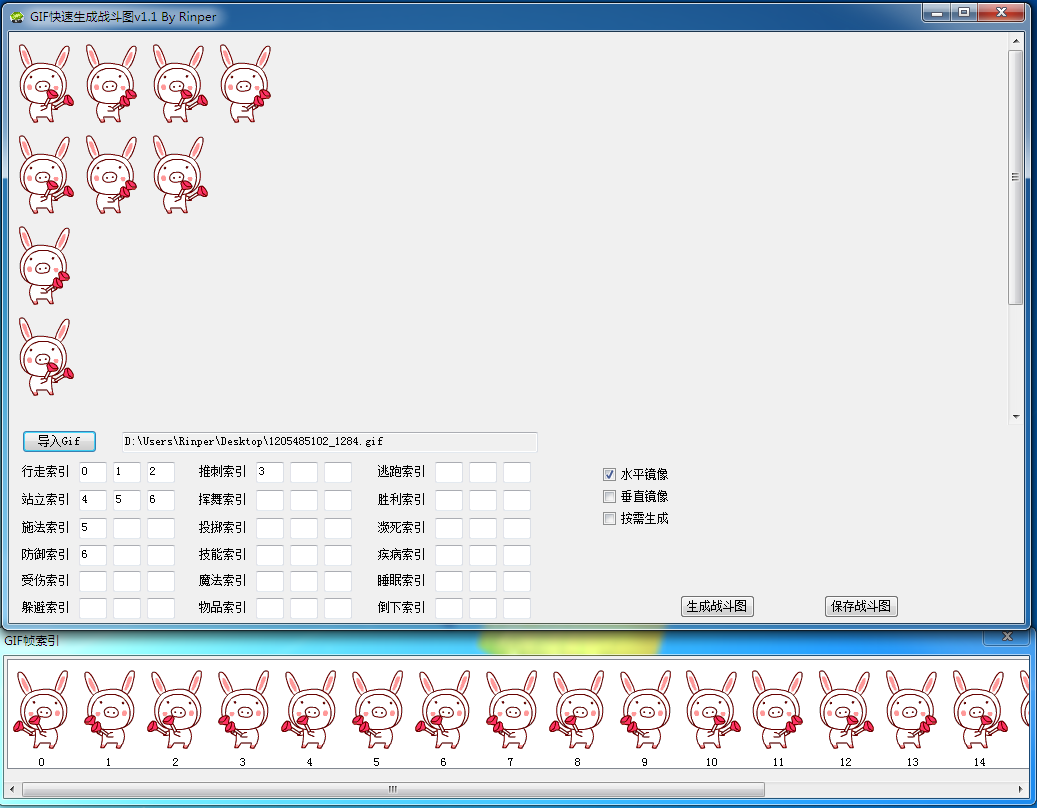Viewport: 1037px width, 808px height.
Task: Select frame 4 pig thumbnail
Action: 310,710
